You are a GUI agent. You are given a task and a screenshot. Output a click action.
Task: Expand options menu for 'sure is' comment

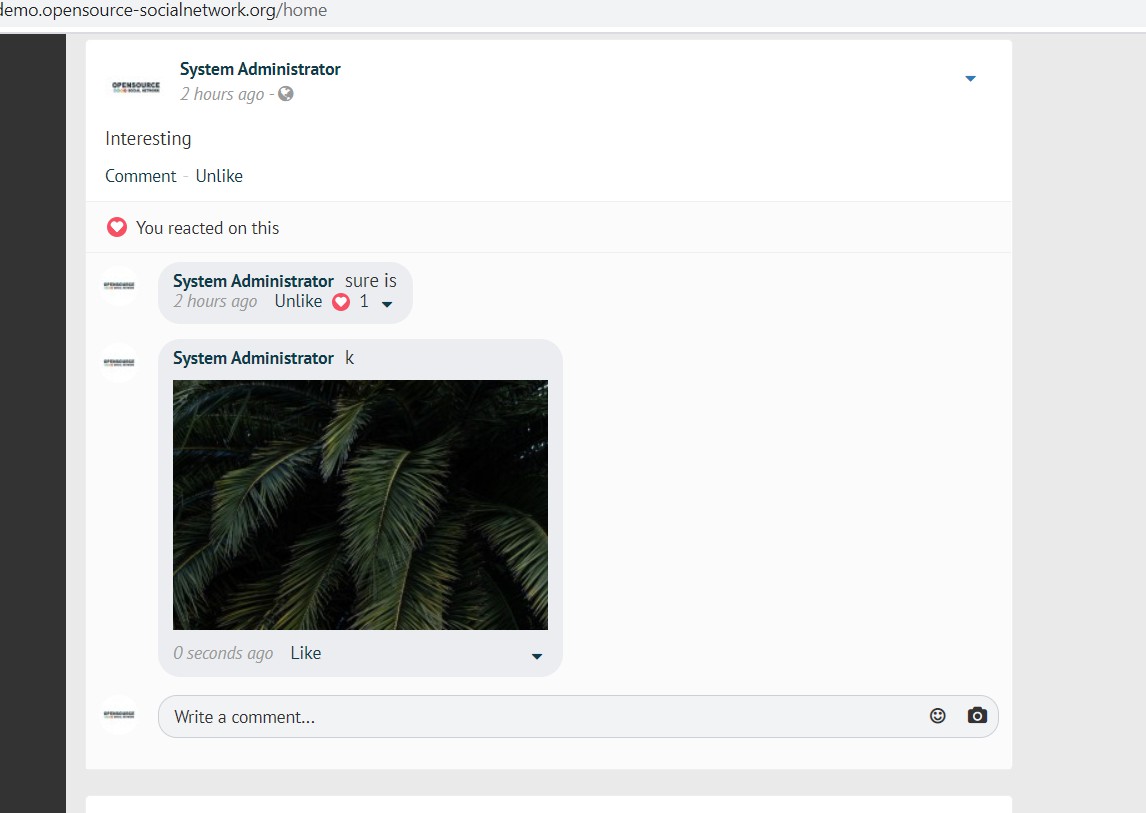click(387, 304)
